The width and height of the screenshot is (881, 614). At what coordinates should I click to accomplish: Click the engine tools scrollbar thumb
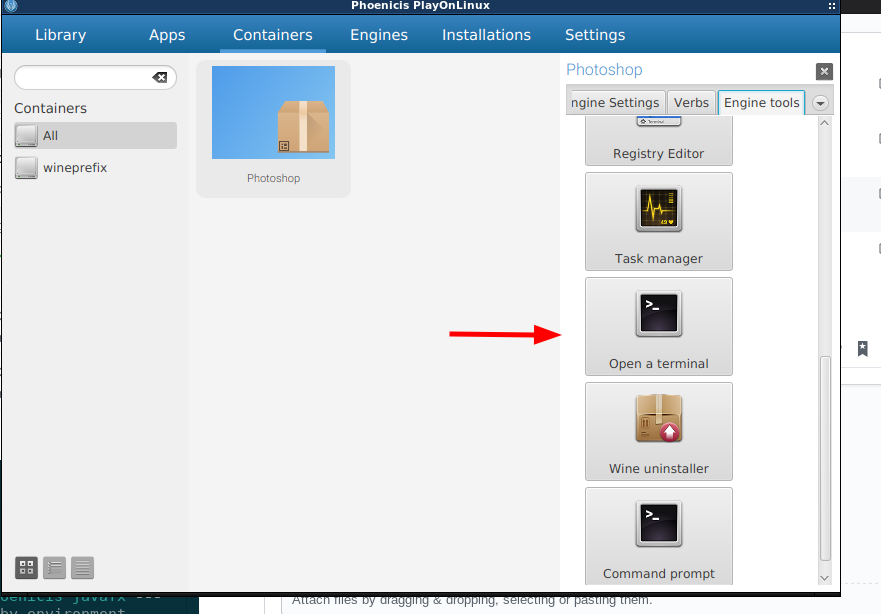coord(825,458)
